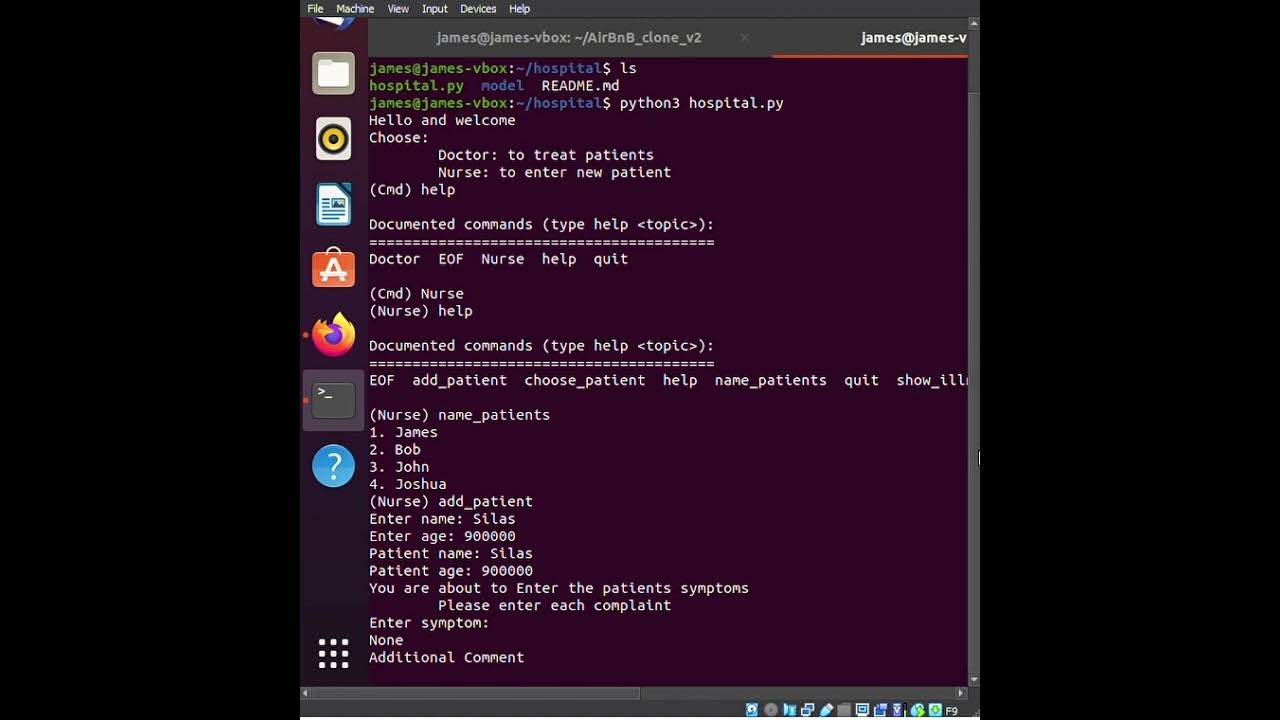Open the Show Applications grid
The height and width of the screenshot is (720, 1280).
click(333, 653)
